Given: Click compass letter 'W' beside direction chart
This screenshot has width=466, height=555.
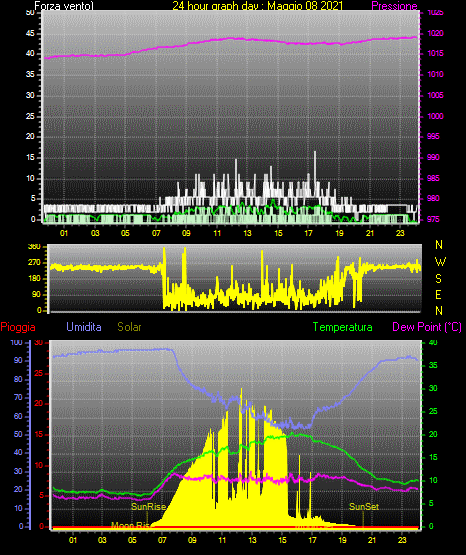Looking at the screenshot, I should (x=440, y=262).
